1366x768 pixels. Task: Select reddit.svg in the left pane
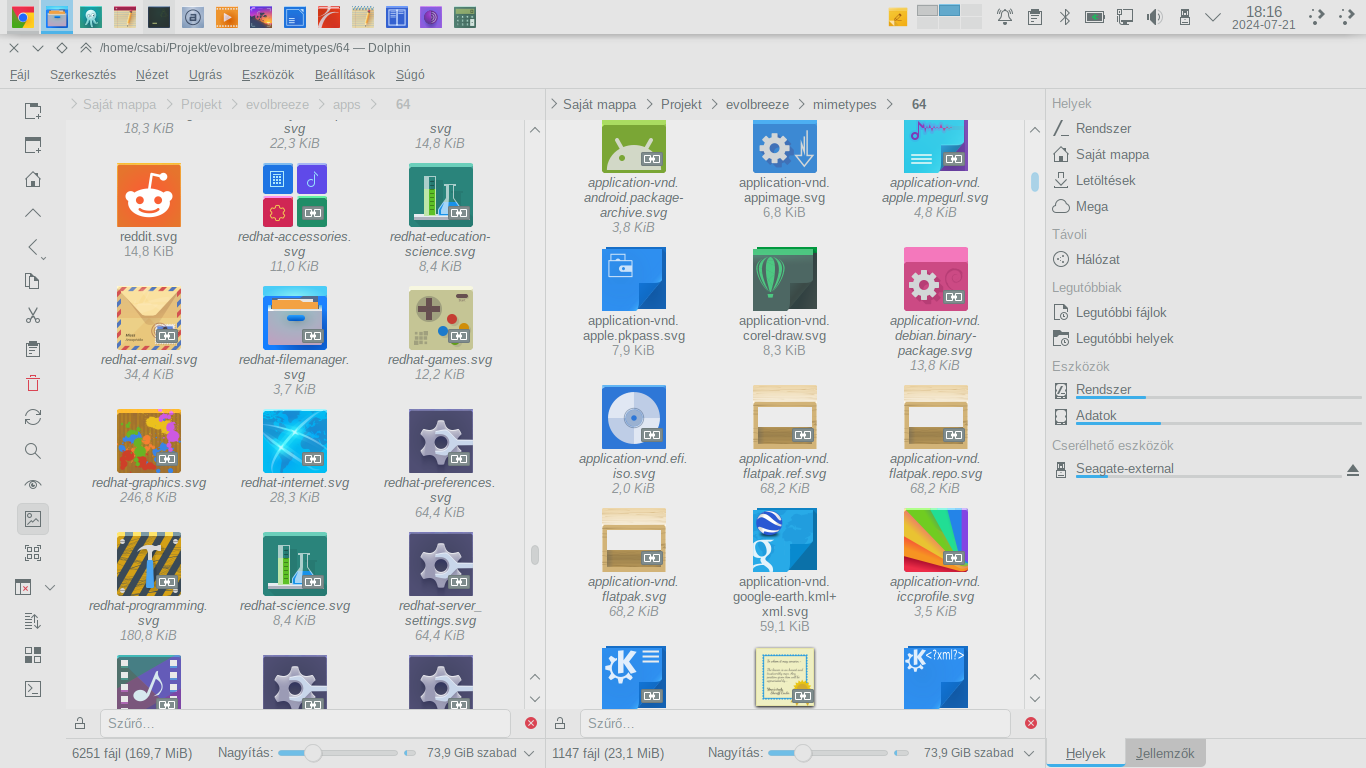click(x=149, y=211)
